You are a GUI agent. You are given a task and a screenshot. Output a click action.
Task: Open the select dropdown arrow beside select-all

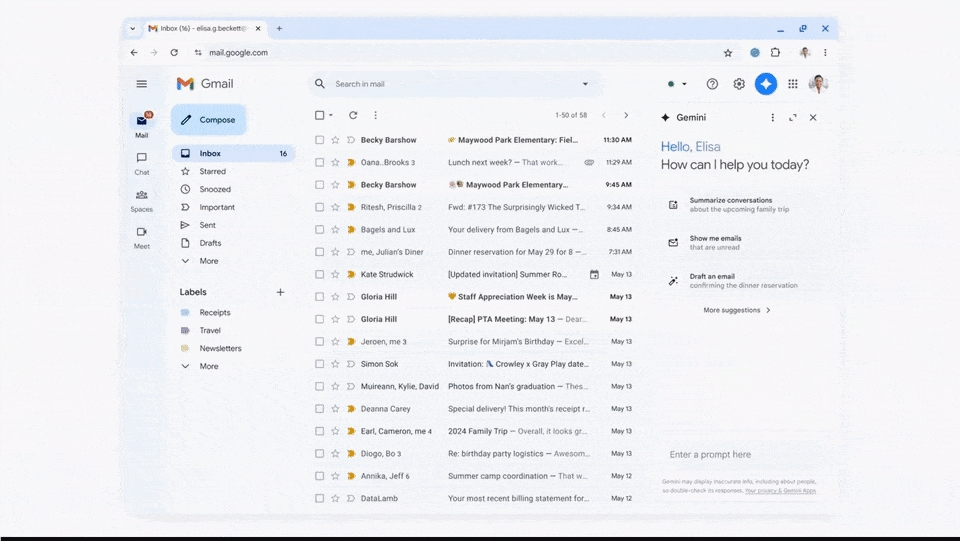click(331, 115)
